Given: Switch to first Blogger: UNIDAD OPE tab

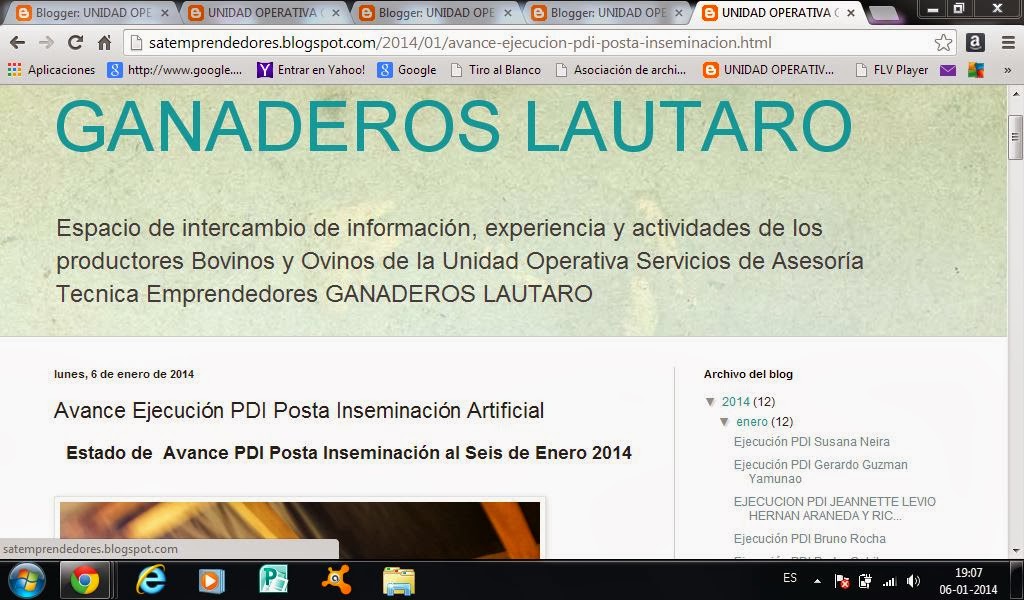Looking at the screenshot, I should (x=91, y=12).
